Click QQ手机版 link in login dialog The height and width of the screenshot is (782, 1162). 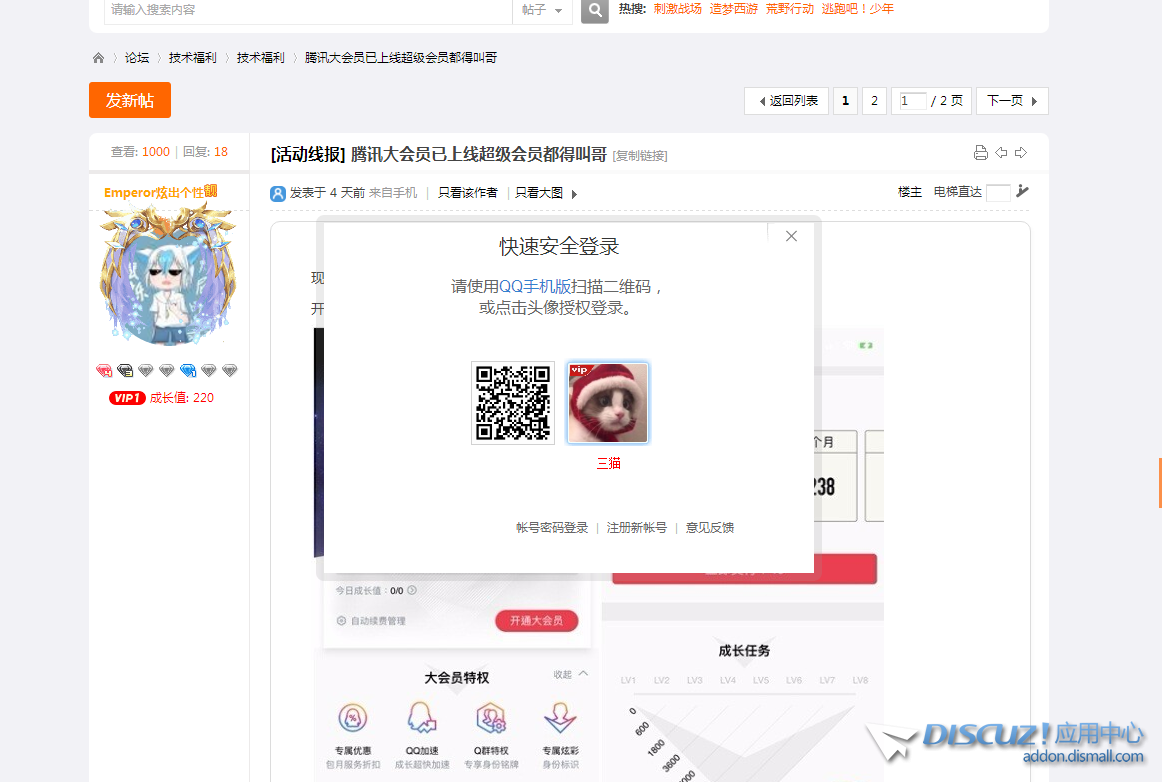535,287
